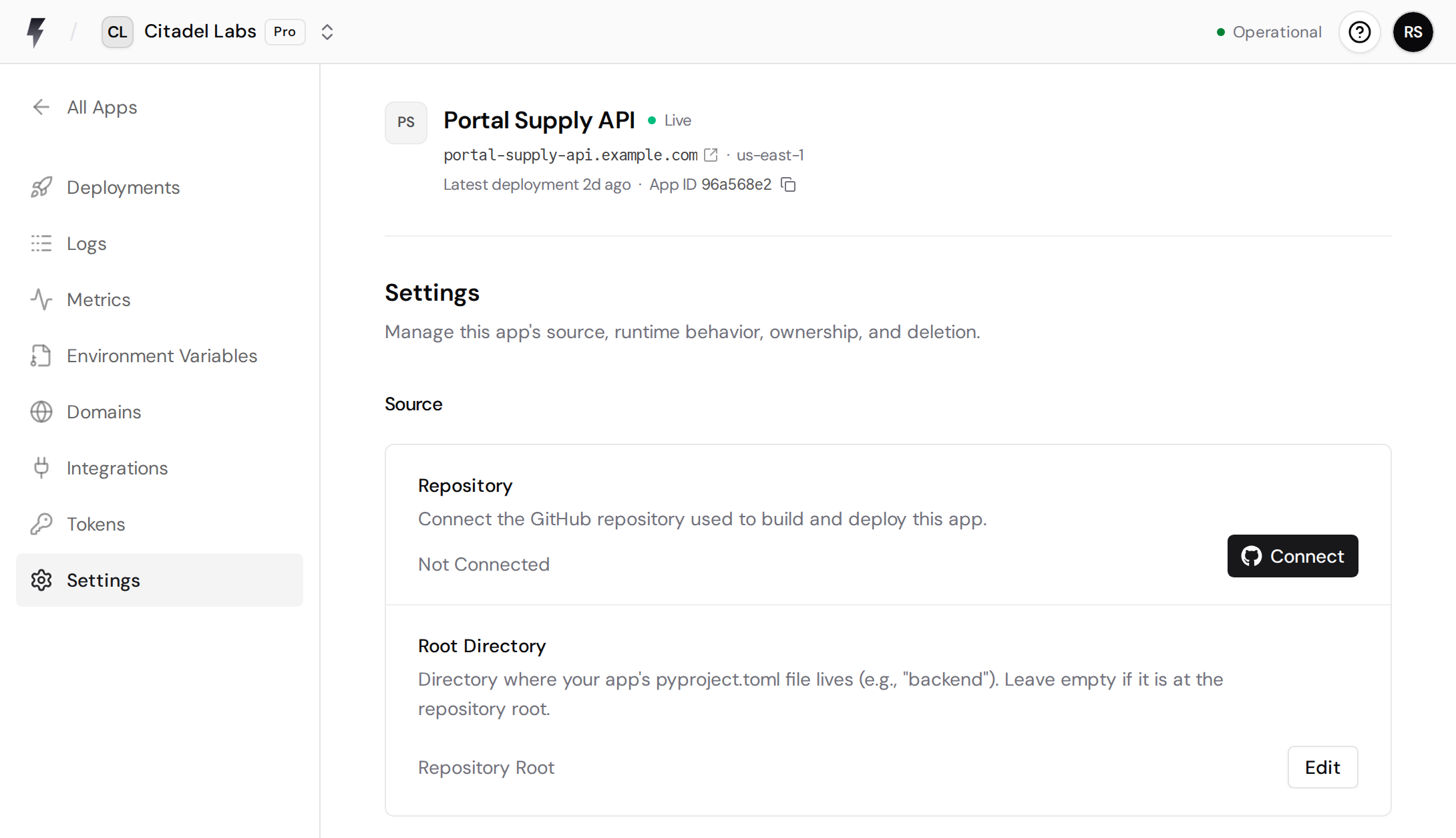Click the us-east-1 region text
1456x838 pixels.
770,155
